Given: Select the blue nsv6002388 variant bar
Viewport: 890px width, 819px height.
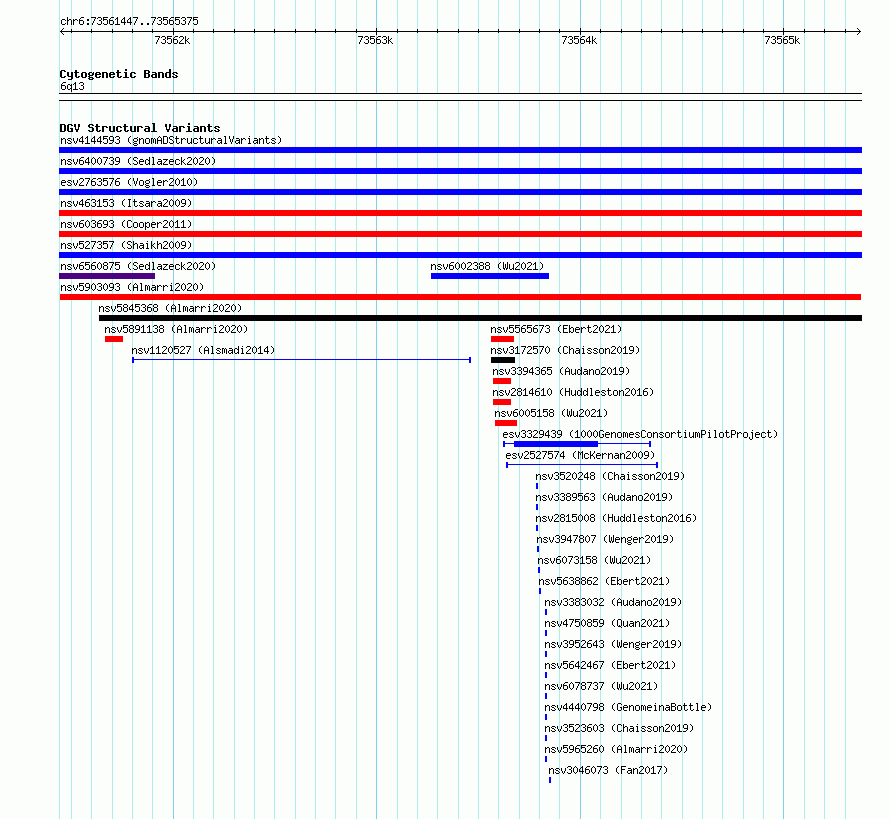Looking at the screenshot, I should [490, 276].
